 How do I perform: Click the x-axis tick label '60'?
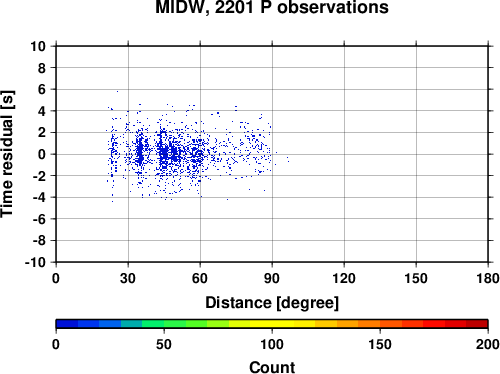pos(200,278)
